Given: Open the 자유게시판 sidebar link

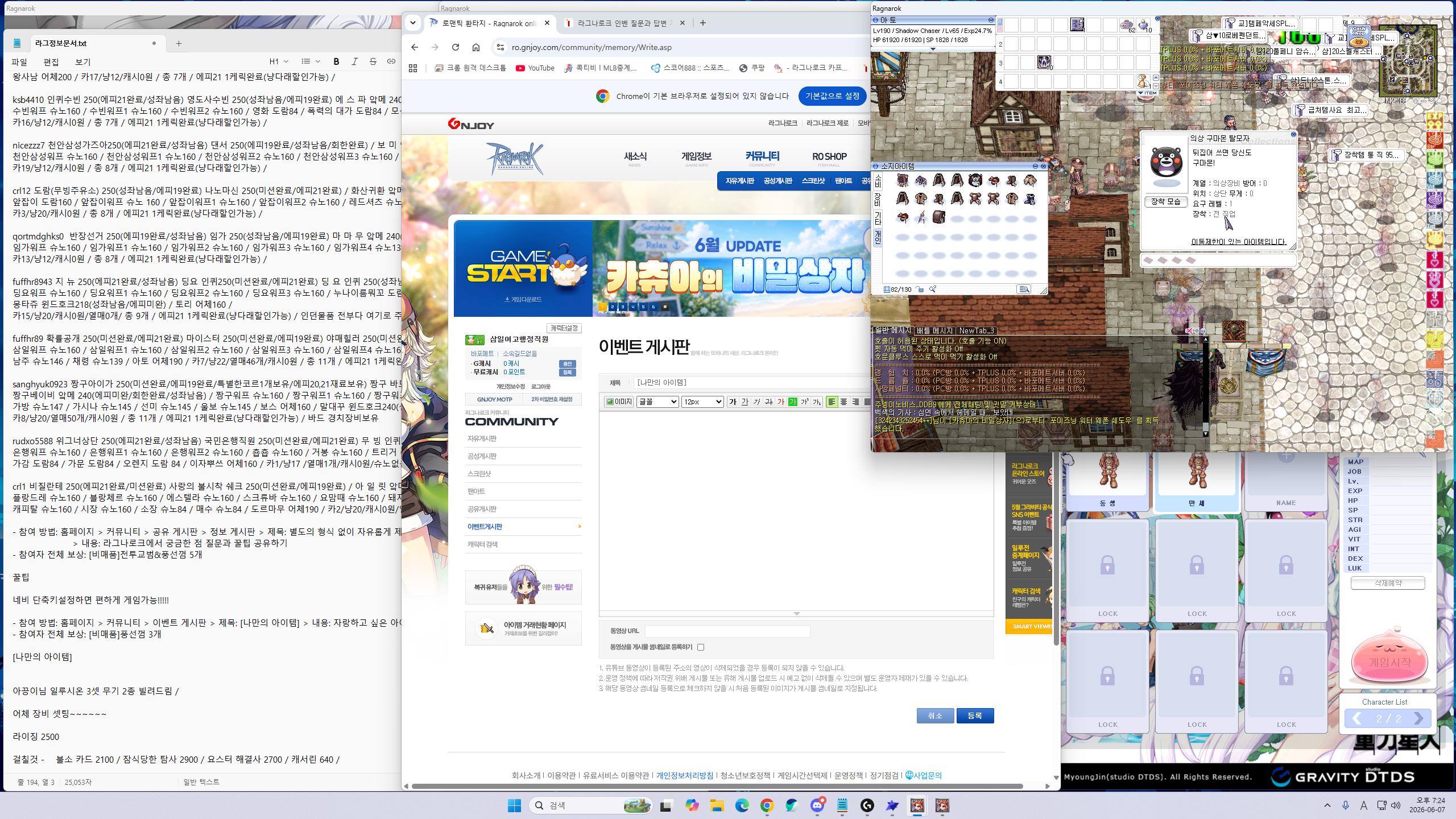Looking at the screenshot, I should click(482, 439).
